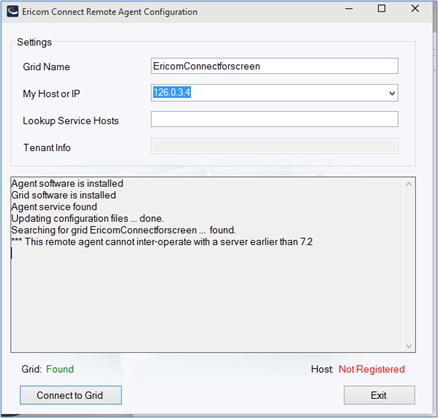The width and height of the screenshot is (438, 418).
Task: Click the 'Agent software is installed' log line
Action: click(x=67, y=183)
